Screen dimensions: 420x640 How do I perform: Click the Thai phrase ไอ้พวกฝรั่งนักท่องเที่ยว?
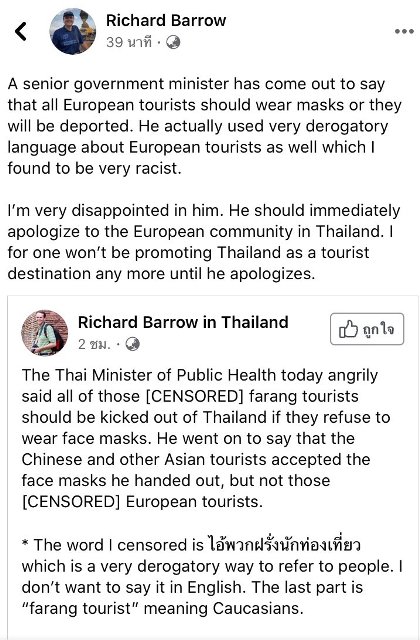tap(284, 545)
